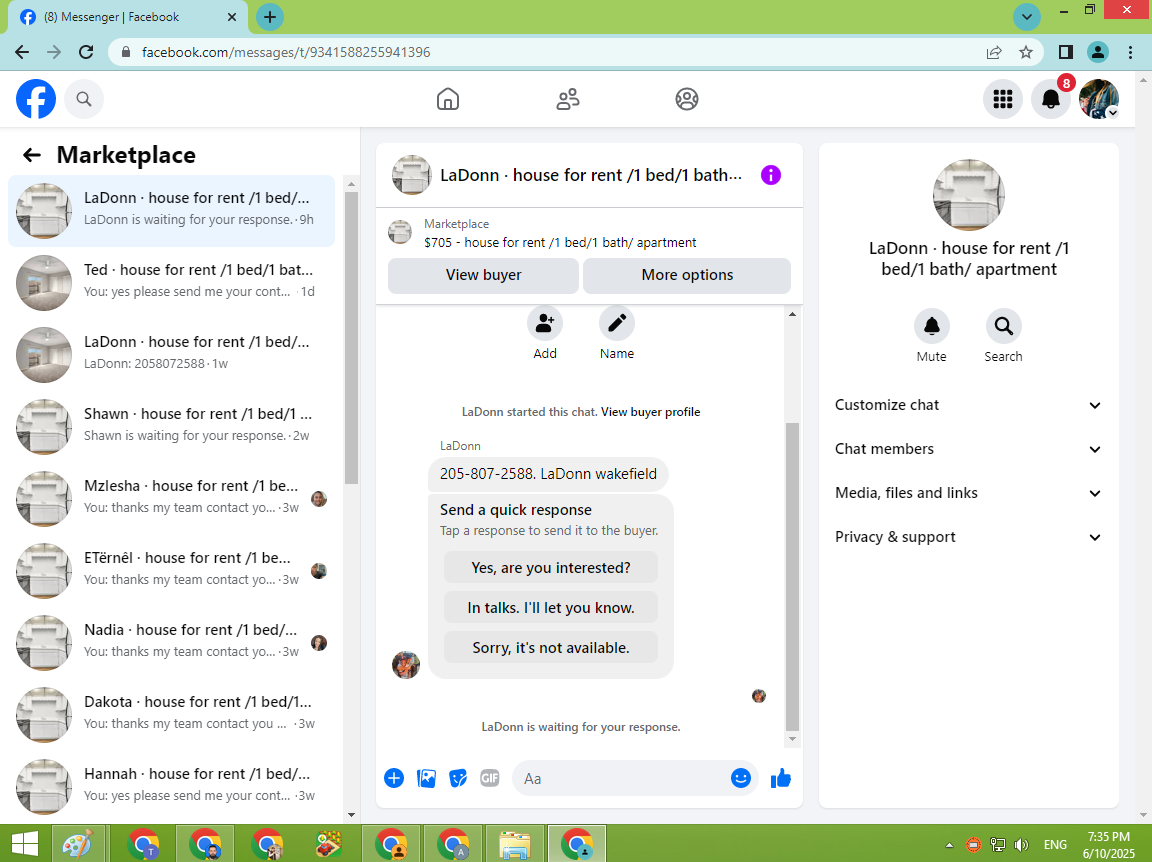Open the account profile picture menu
Screen dimensions: 1152x862
[x=1098, y=99]
